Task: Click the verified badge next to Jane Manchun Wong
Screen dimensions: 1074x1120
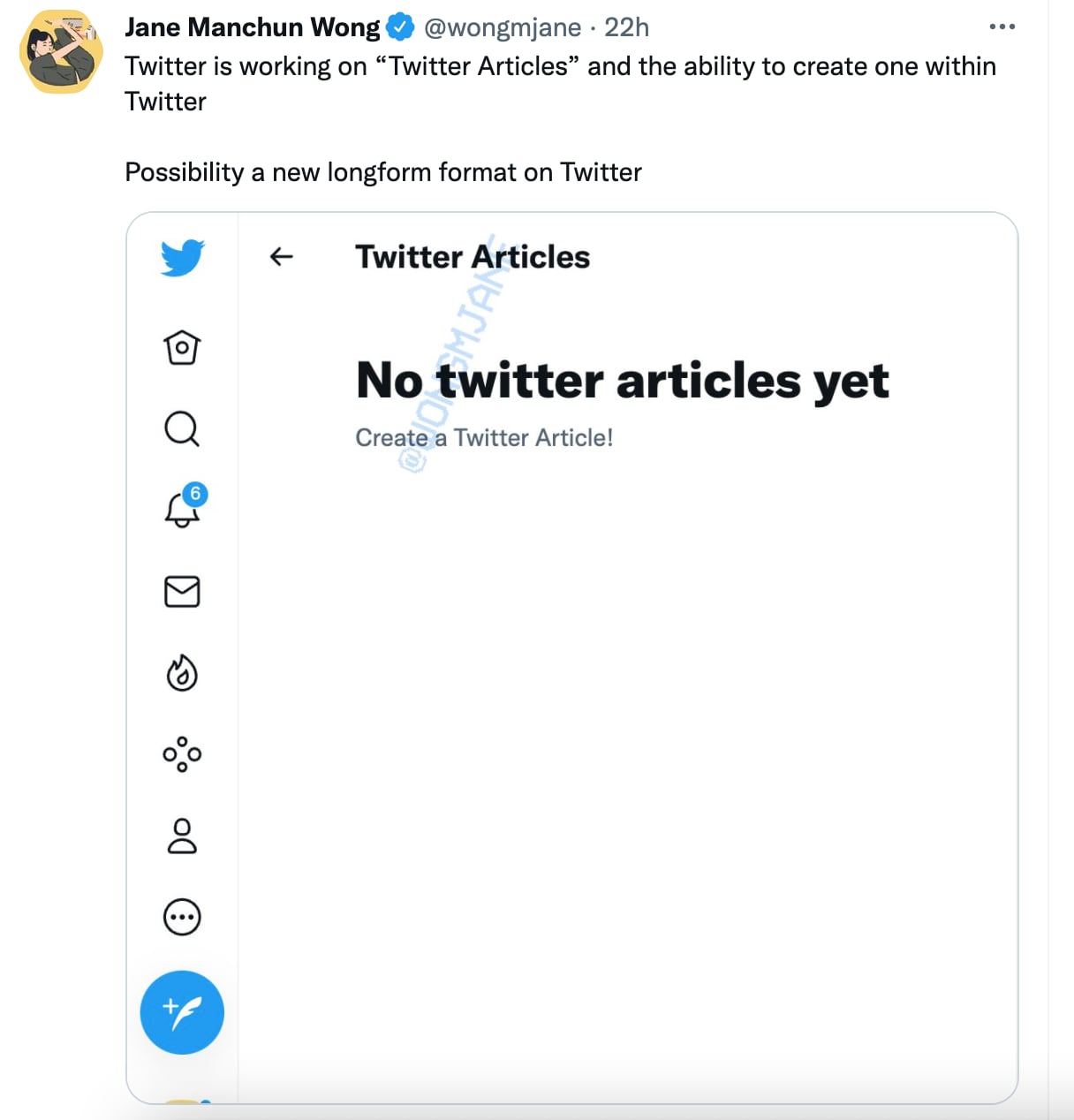Action: click(400, 26)
